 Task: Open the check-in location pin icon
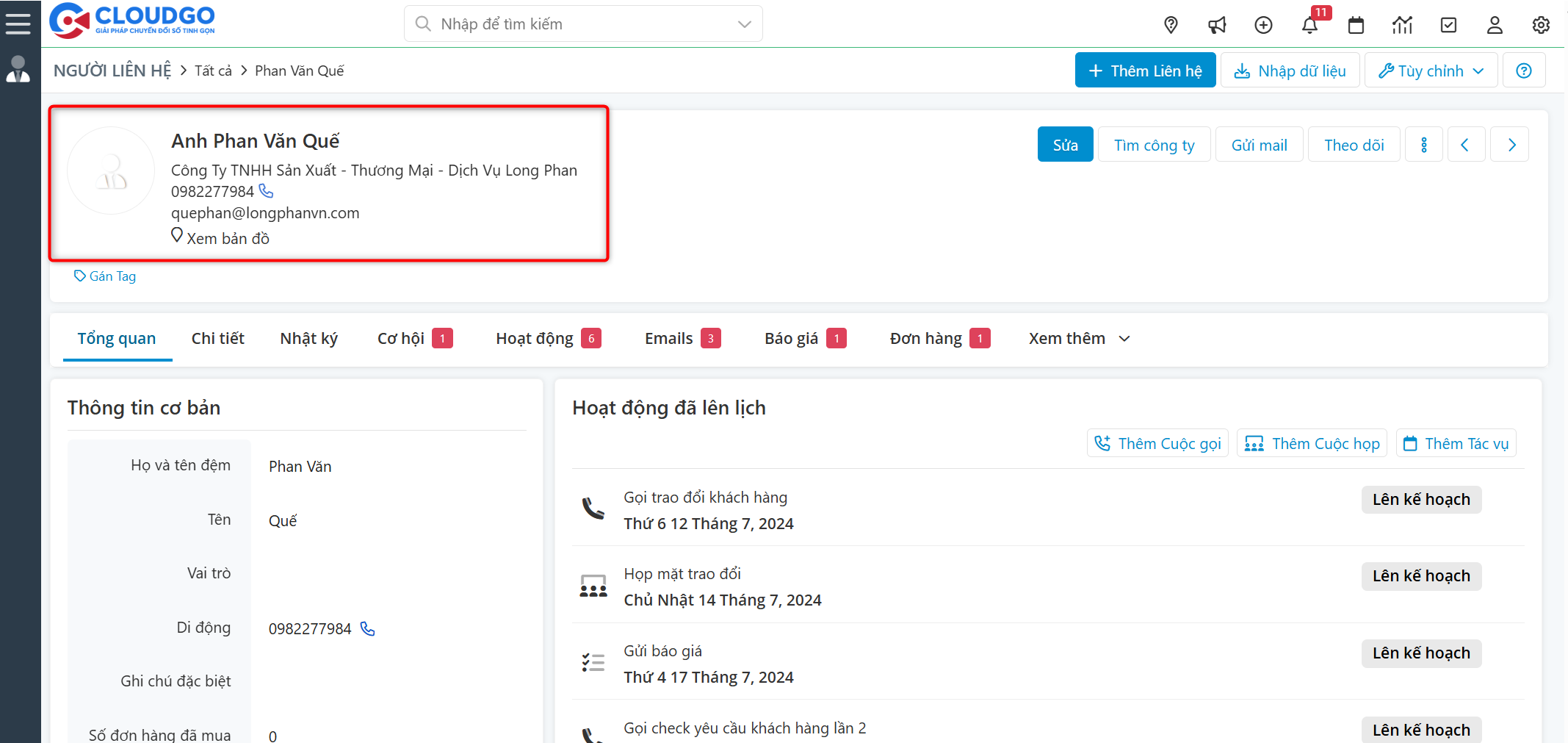tap(1171, 24)
